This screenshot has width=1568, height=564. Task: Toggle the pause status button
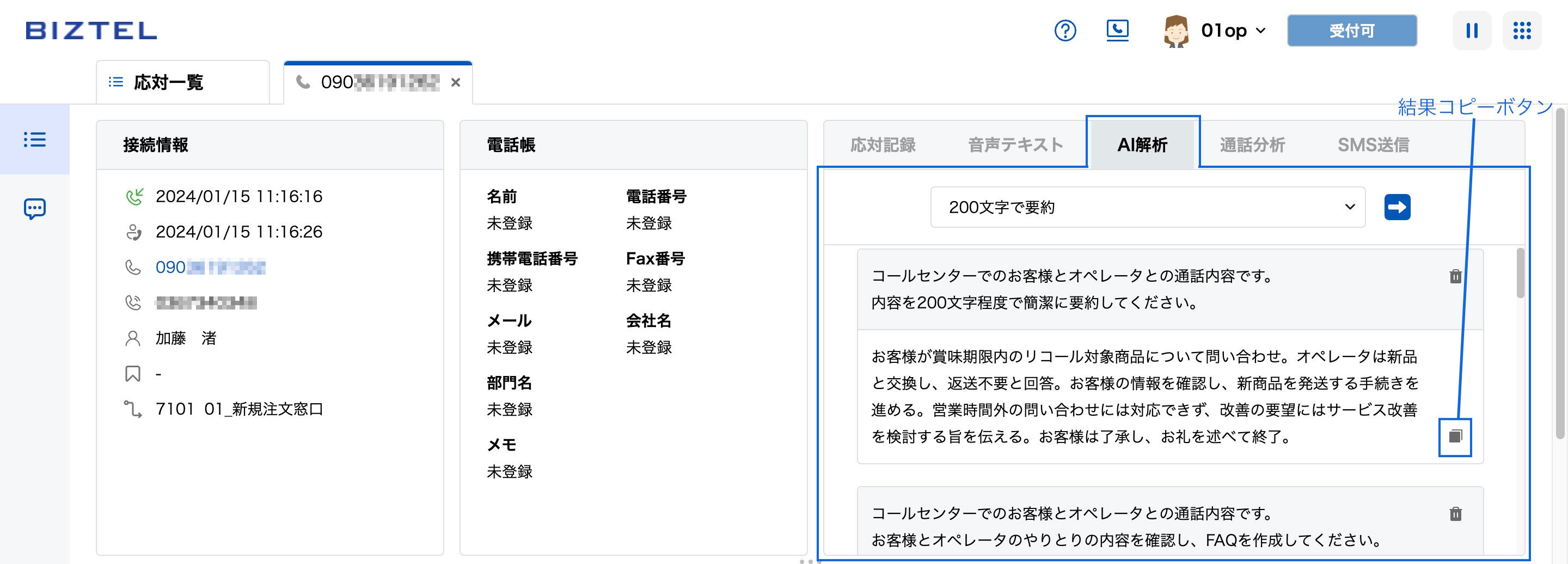(x=1472, y=31)
